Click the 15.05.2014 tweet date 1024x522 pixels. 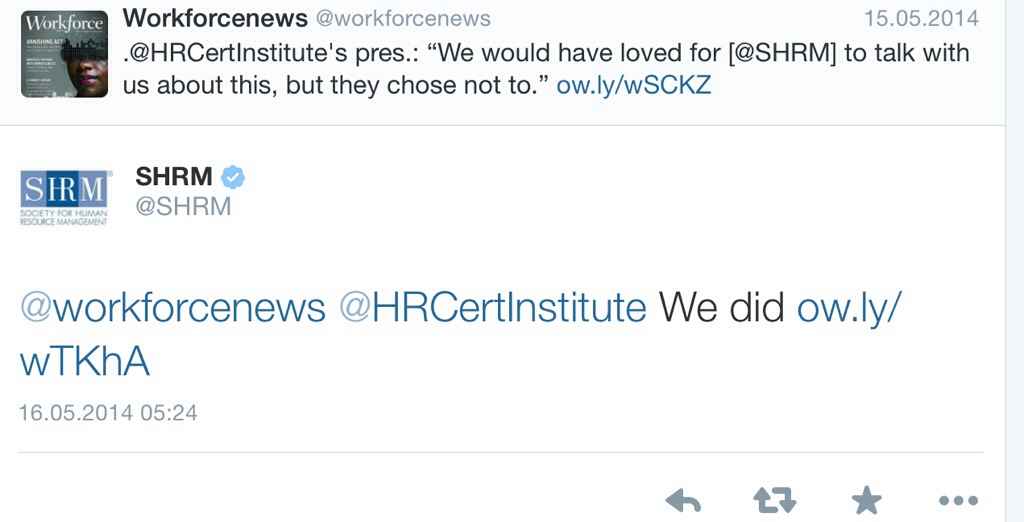click(x=921, y=19)
